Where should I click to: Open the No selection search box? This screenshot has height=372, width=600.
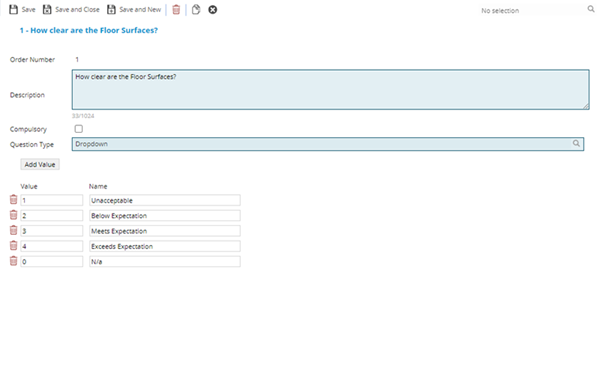click(x=533, y=10)
